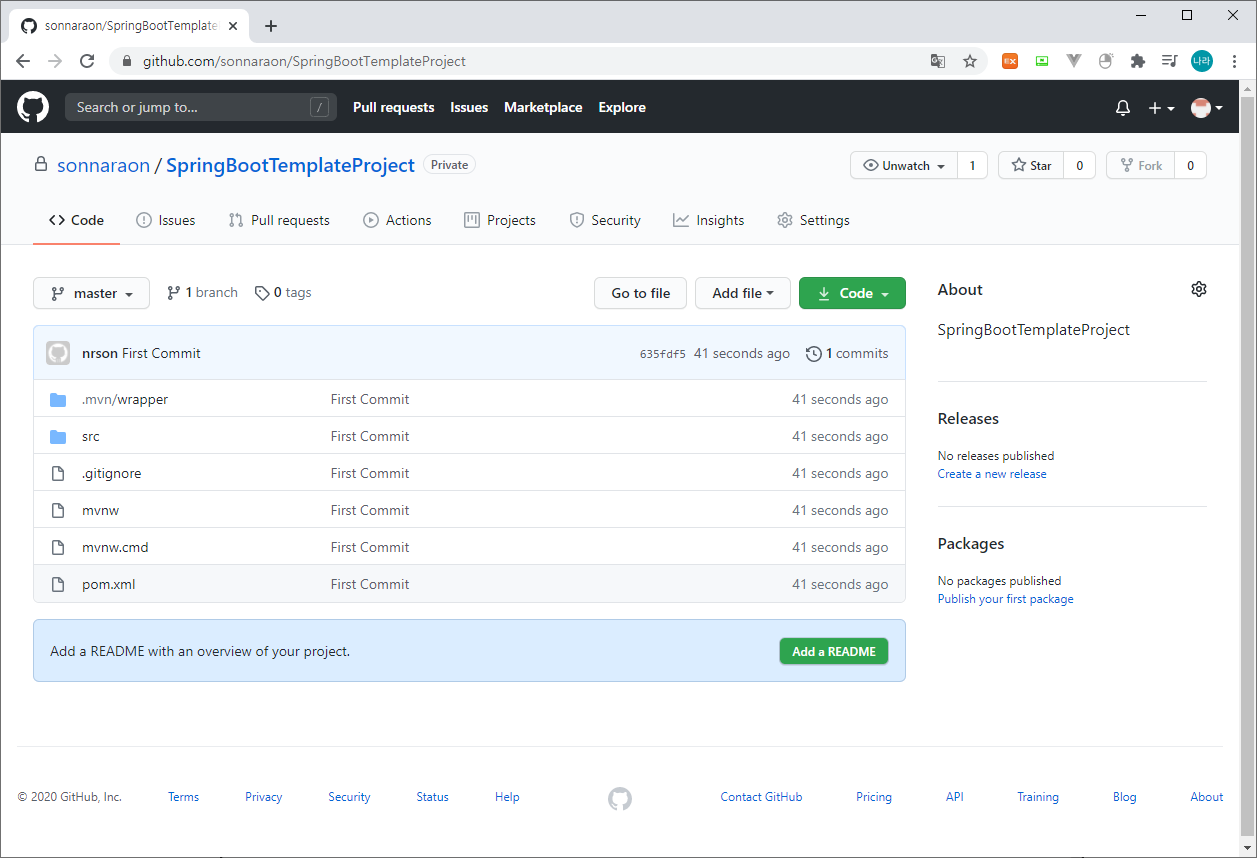Click Marketplace in the top navigation
Screen dimensions: 1257x858
point(543,107)
